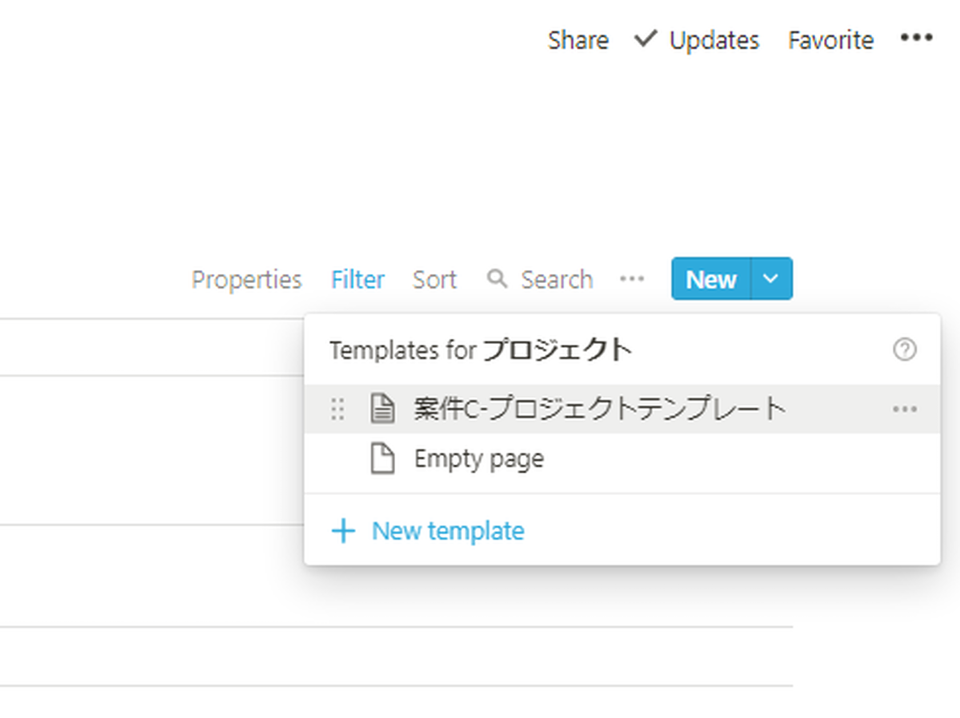Click the 案件C template document icon
960x718 pixels.
pyautogui.click(x=383, y=409)
